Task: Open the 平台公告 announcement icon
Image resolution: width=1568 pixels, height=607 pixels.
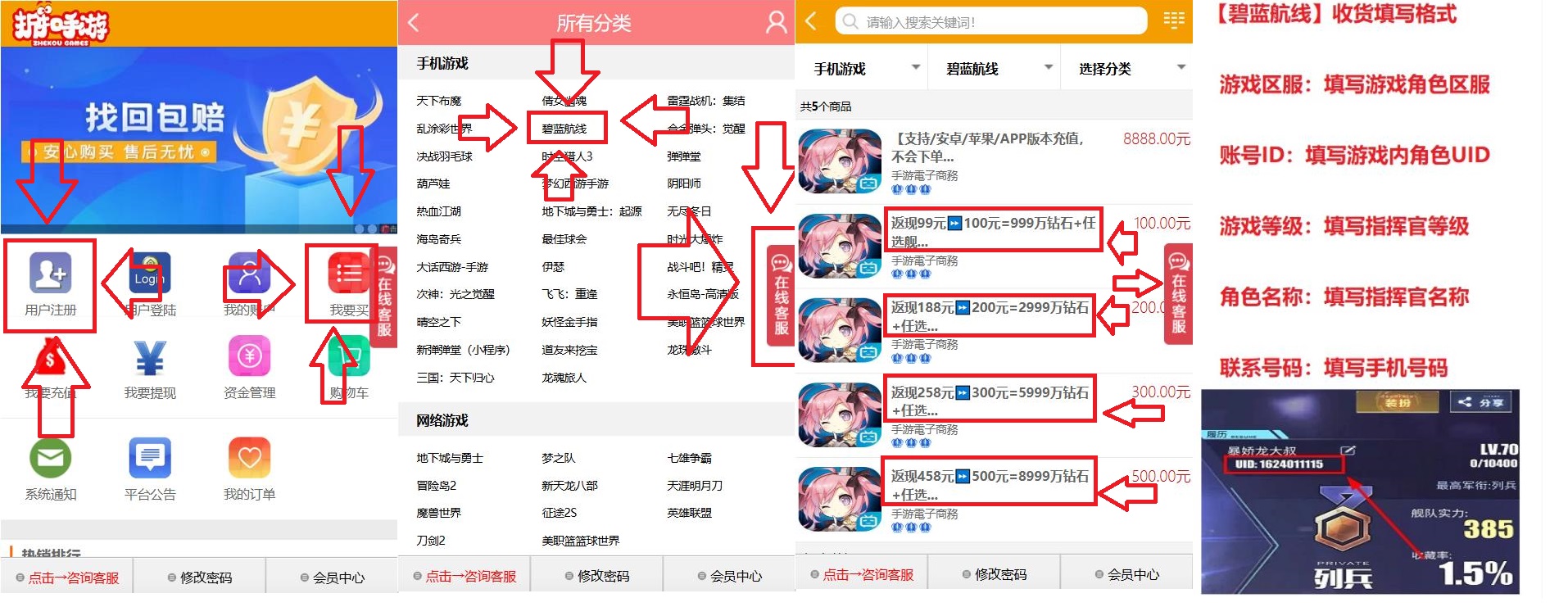Action: click(x=150, y=458)
